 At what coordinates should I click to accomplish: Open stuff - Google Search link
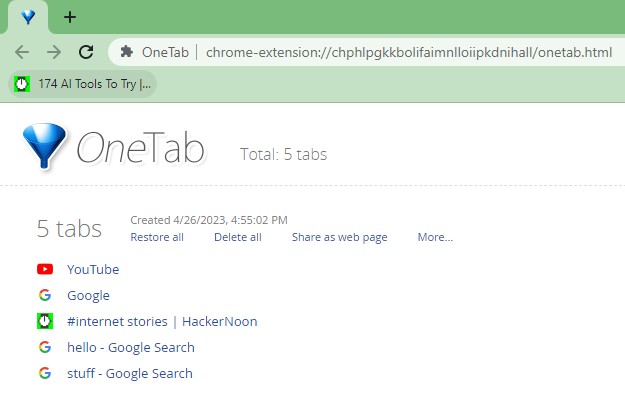[x=130, y=374]
